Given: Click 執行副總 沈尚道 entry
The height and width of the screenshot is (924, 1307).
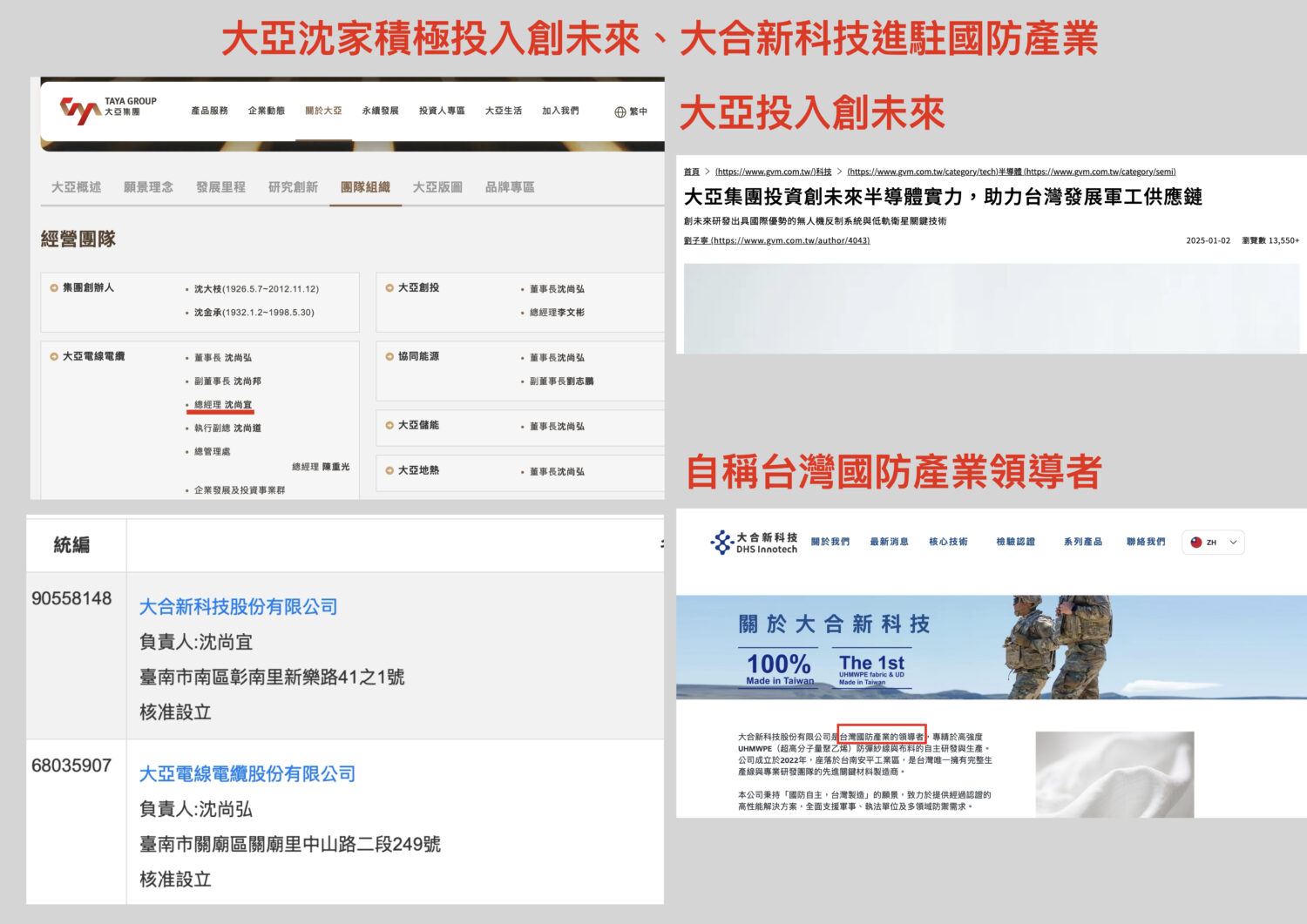Looking at the screenshot, I should (x=227, y=428).
